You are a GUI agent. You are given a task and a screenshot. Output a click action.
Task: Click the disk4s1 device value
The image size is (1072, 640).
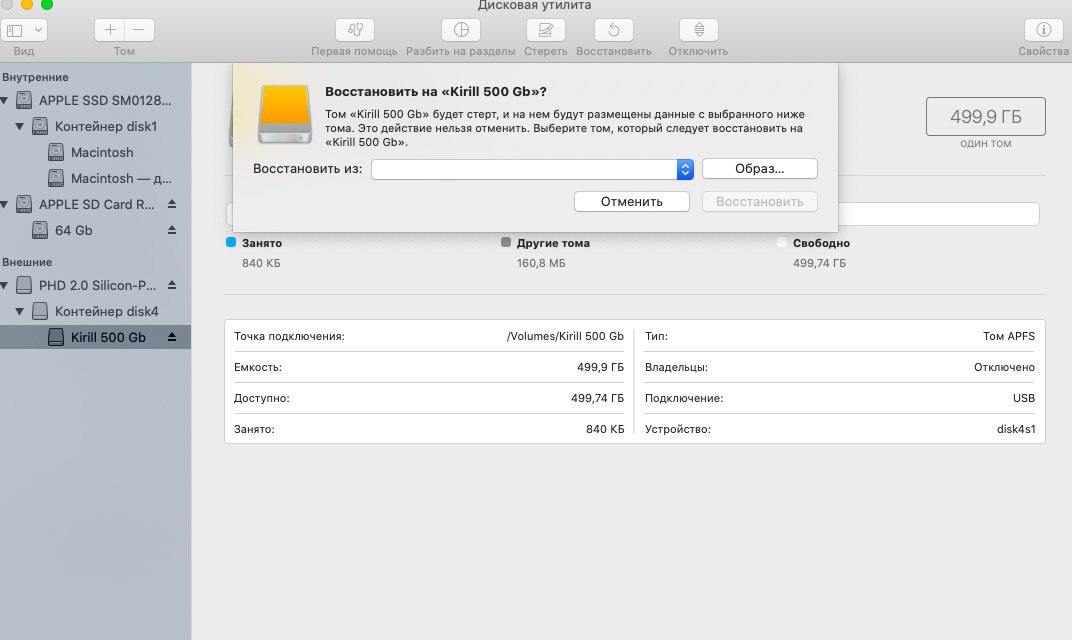(1016, 429)
